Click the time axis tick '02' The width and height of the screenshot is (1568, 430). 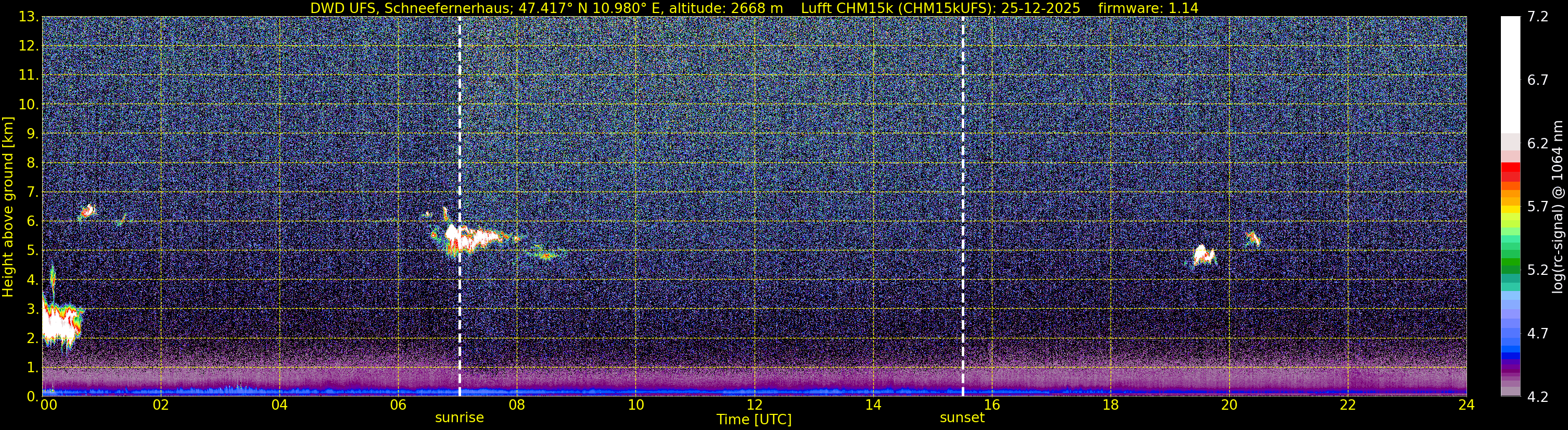[160, 406]
